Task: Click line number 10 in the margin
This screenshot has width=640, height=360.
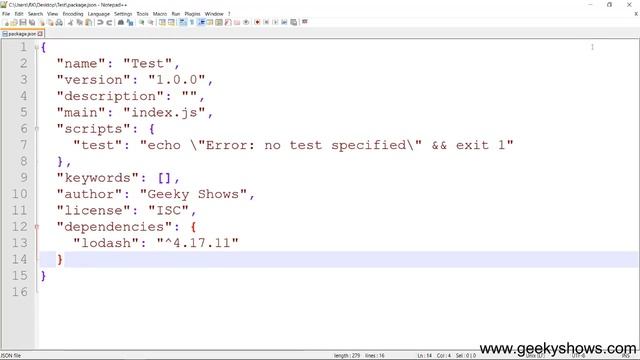Action: click(x=19, y=194)
